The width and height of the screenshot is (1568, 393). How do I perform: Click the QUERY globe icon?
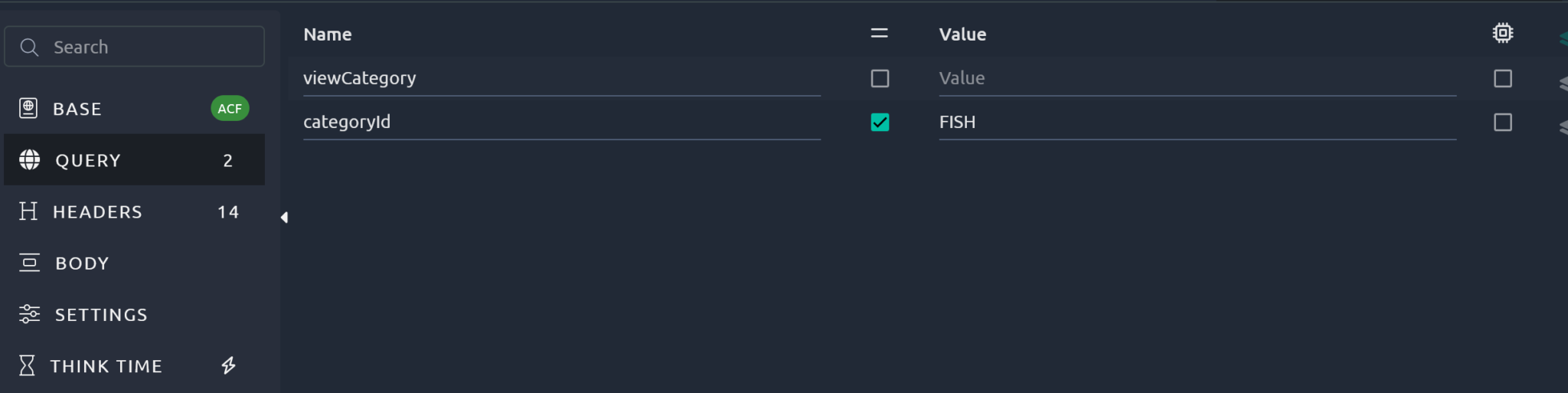(30, 159)
